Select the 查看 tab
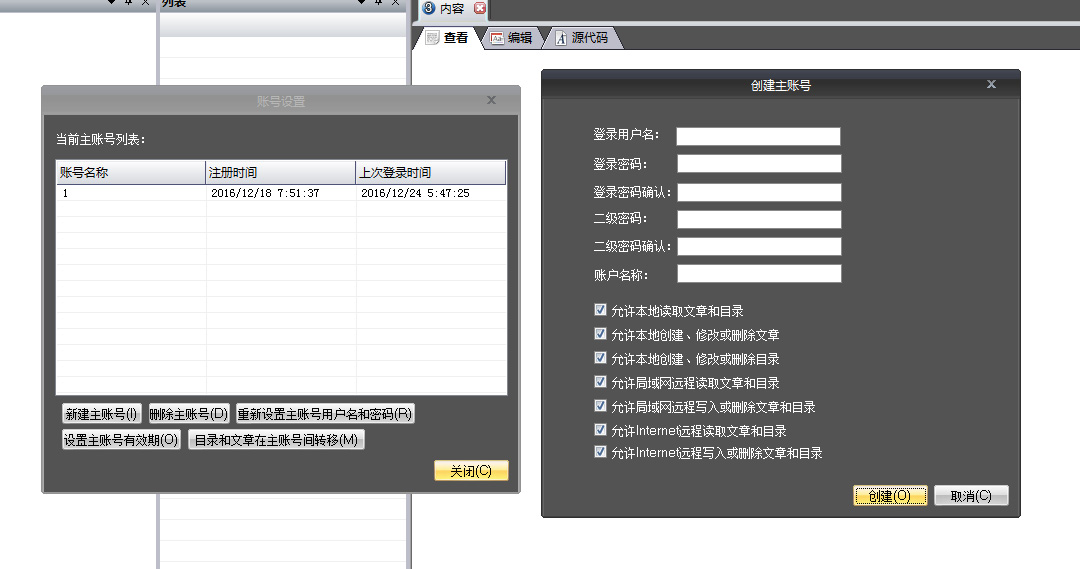The width and height of the screenshot is (1080, 569). point(447,38)
